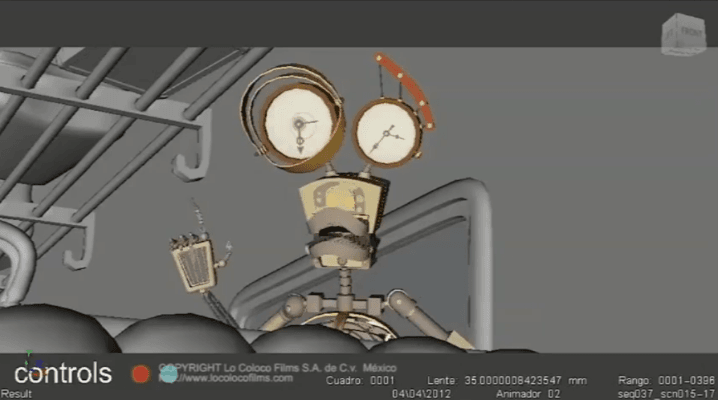Click the FRONT face of the view cube
The width and height of the screenshot is (718, 400).
691,33
